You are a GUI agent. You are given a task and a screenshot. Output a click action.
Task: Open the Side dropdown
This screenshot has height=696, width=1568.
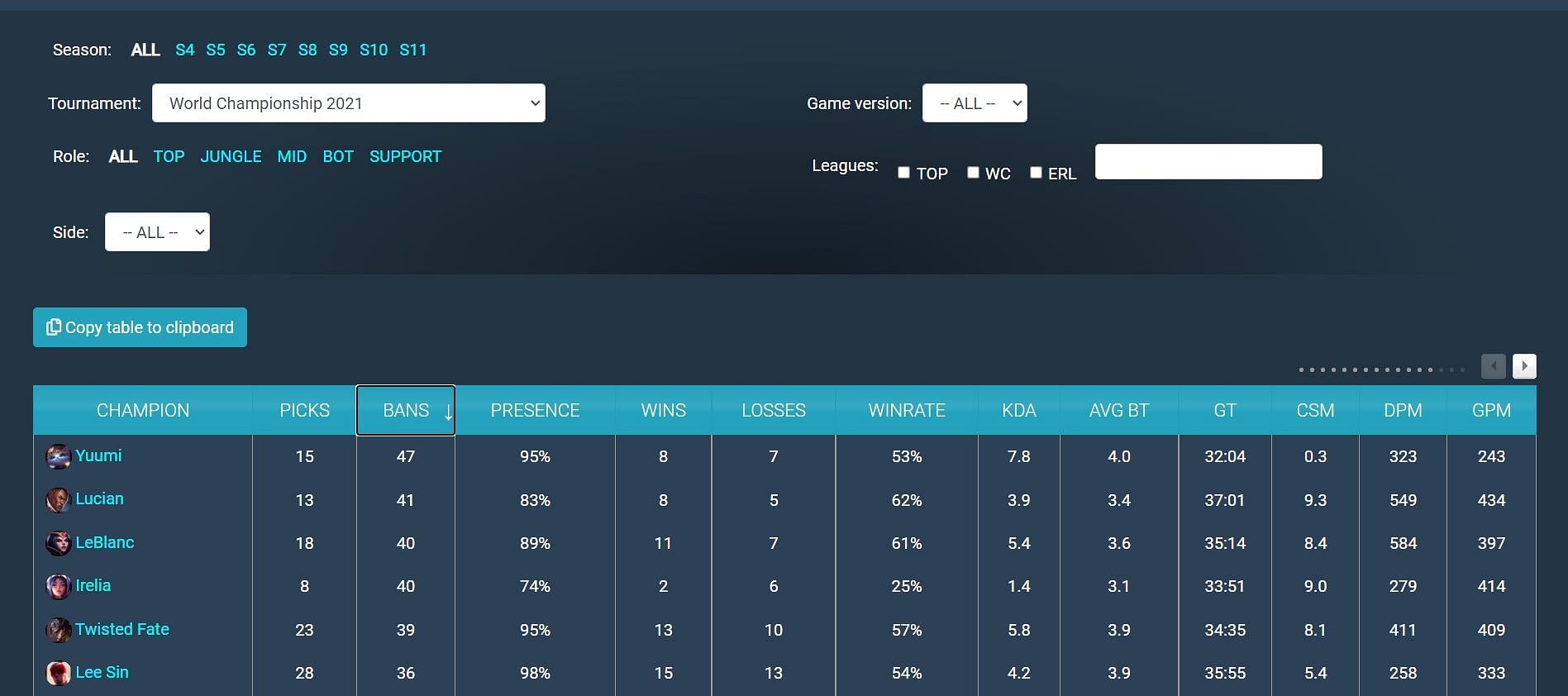[157, 232]
